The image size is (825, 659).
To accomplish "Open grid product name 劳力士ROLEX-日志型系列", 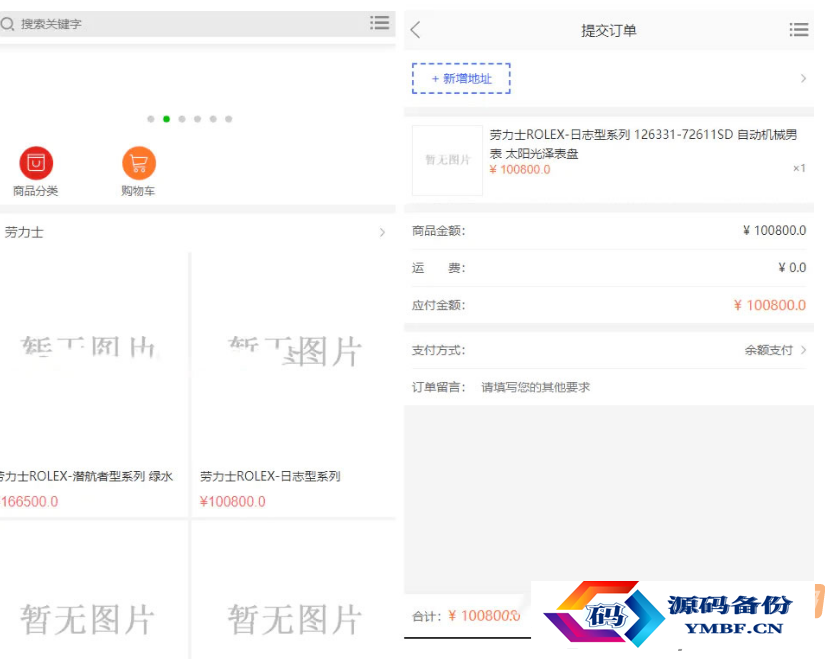I will (270, 476).
